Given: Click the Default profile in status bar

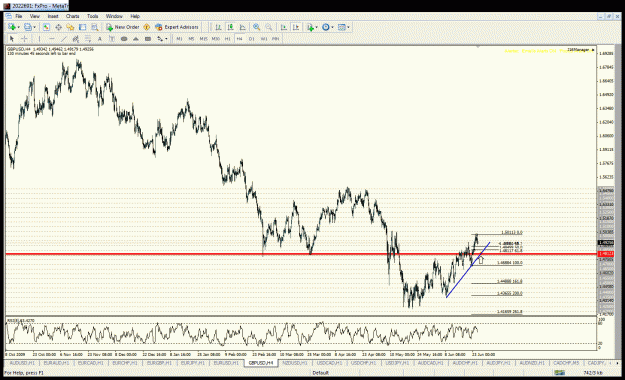Looking at the screenshot, I should [x=321, y=373].
